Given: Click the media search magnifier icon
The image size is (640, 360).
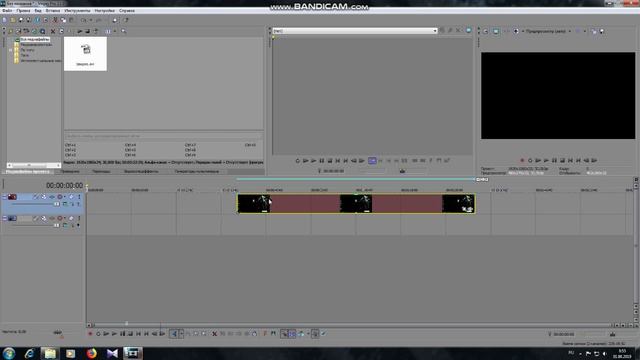Looking at the screenshot, I should point(123,31).
